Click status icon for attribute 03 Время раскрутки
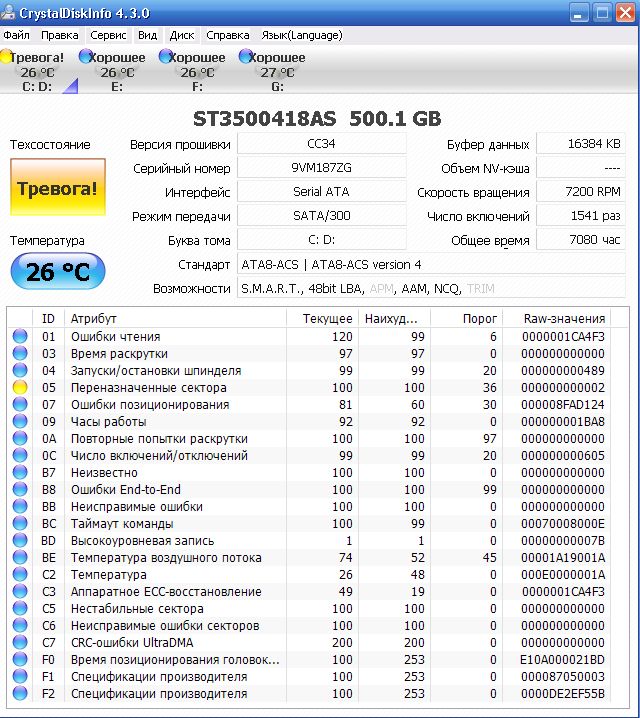640x718 pixels. tap(20, 353)
